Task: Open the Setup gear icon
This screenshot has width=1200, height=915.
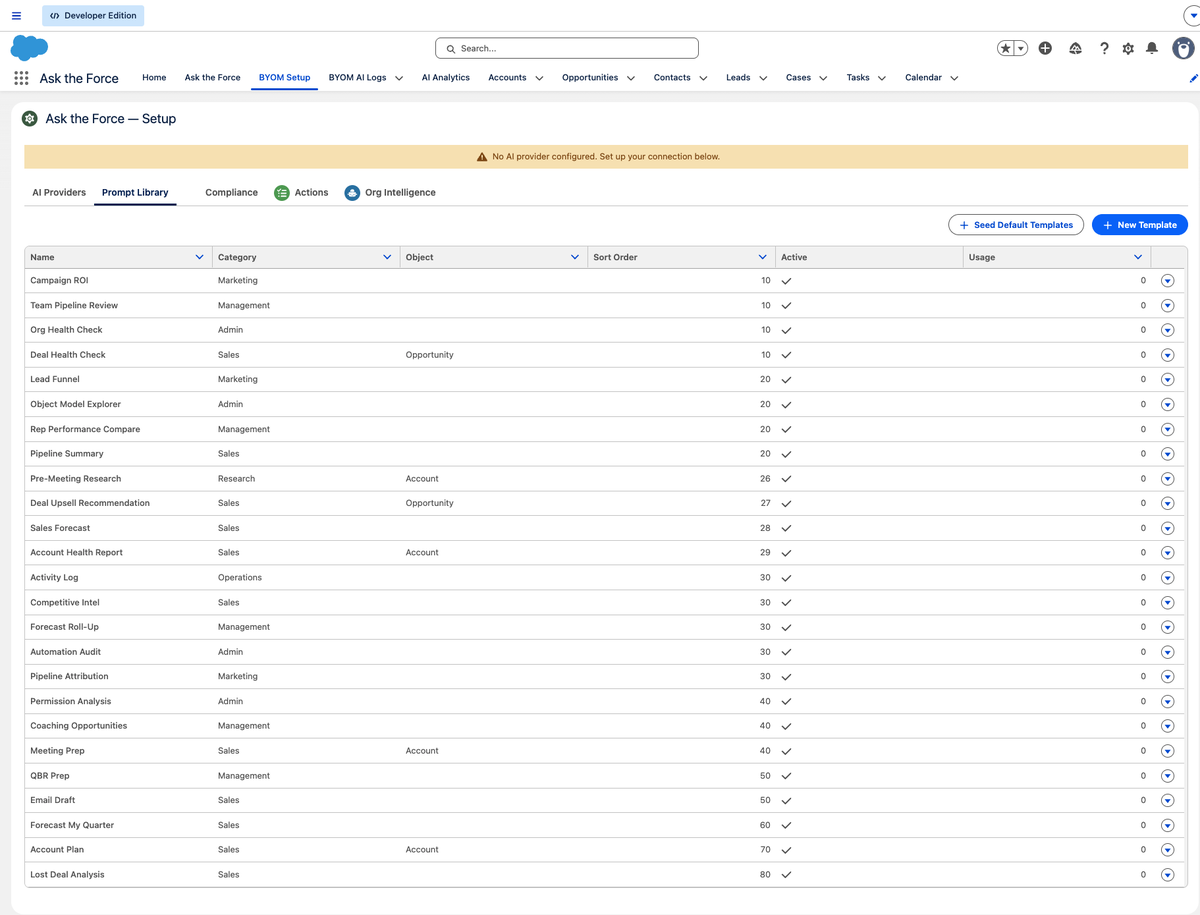Action: click(1128, 48)
